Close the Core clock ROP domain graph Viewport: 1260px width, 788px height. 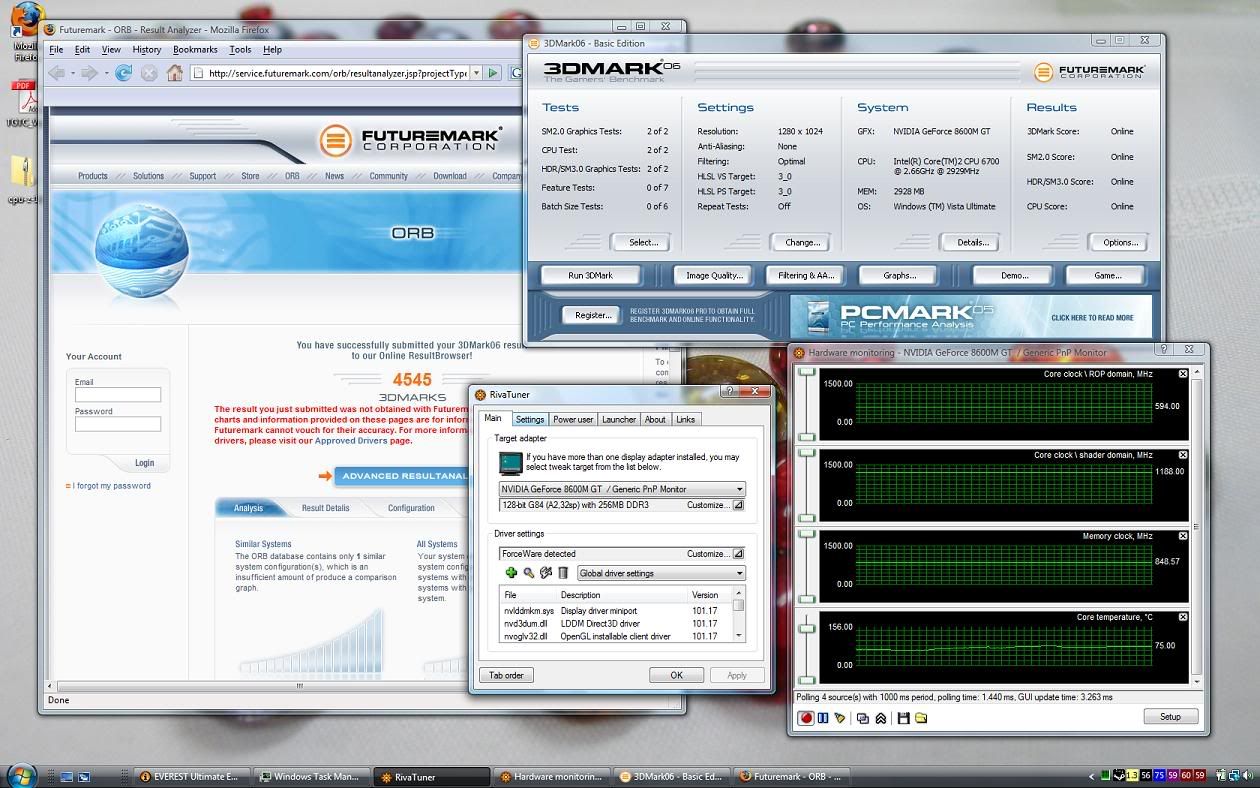point(1183,374)
